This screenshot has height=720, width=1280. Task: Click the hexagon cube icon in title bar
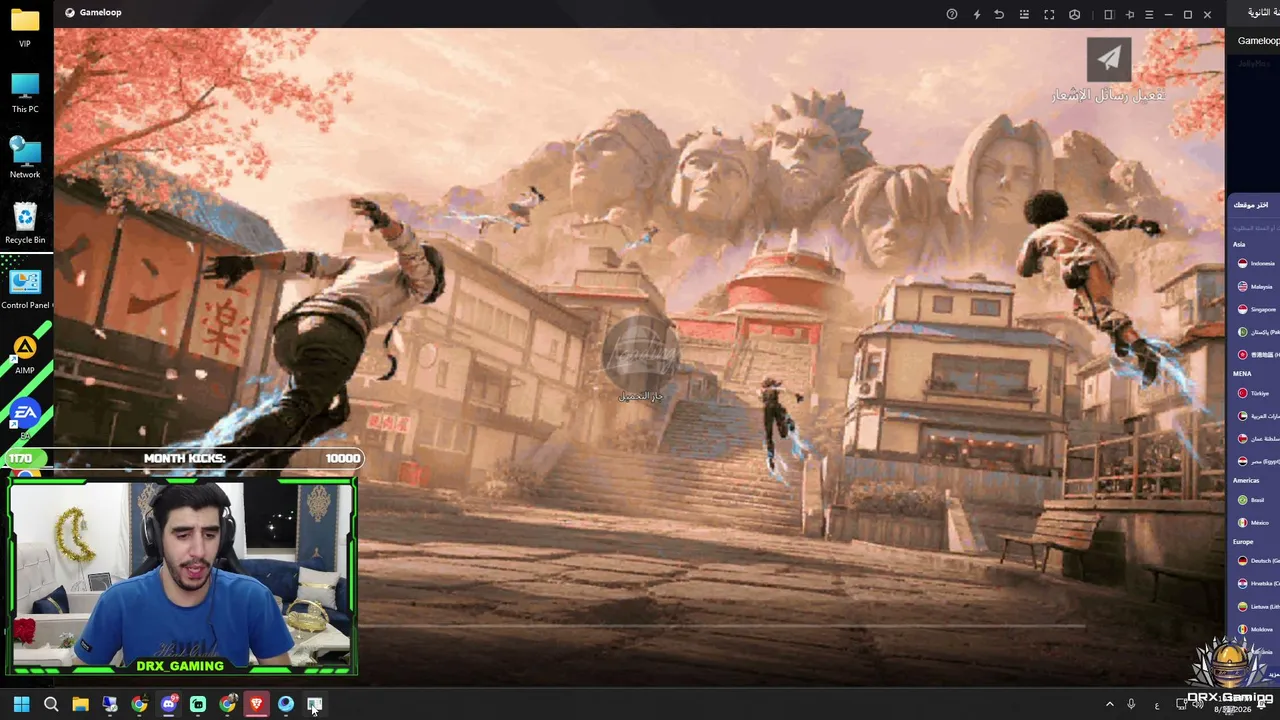(x=1074, y=14)
